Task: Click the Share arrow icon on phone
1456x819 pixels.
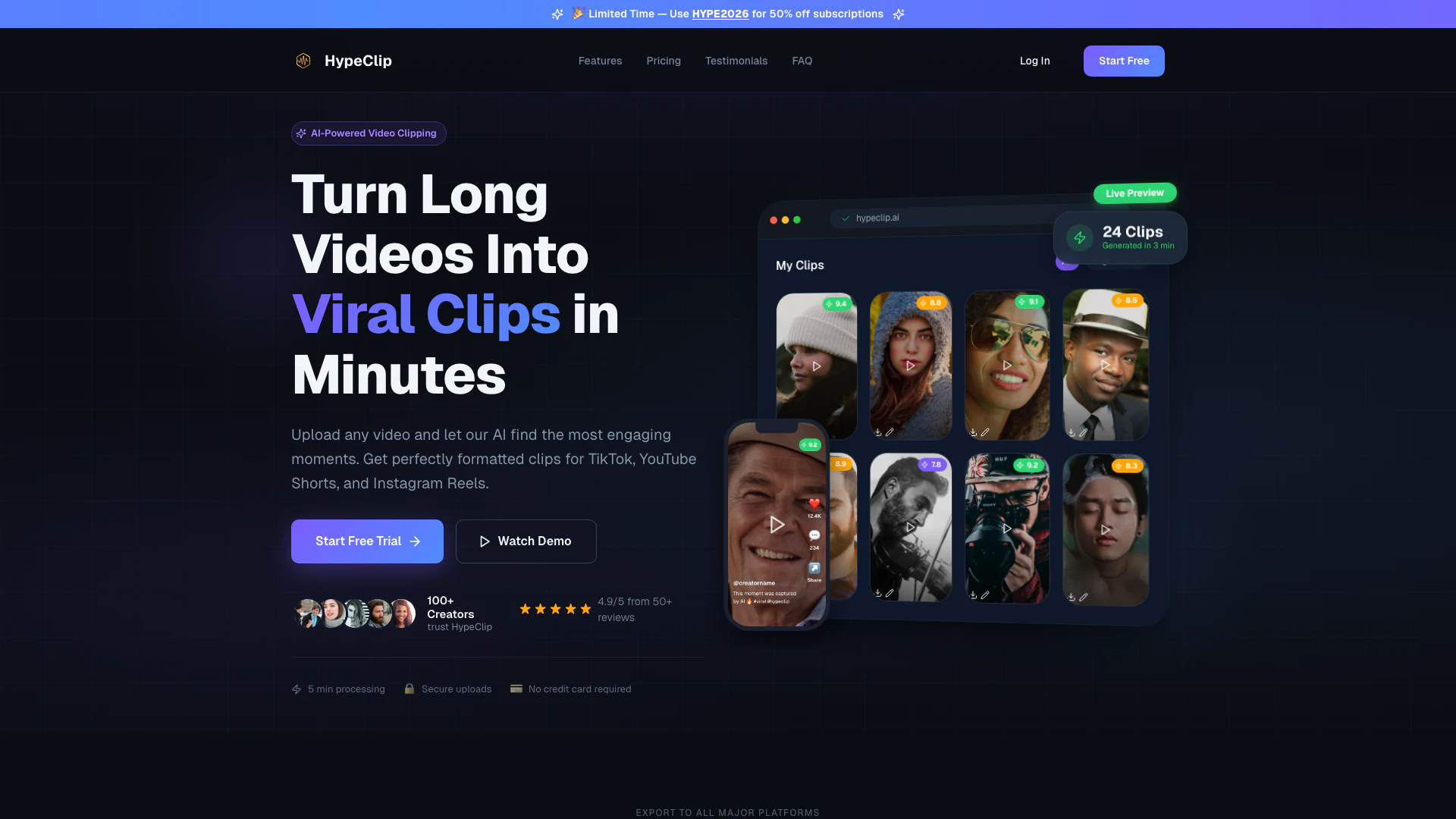Action: pos(814,568)
